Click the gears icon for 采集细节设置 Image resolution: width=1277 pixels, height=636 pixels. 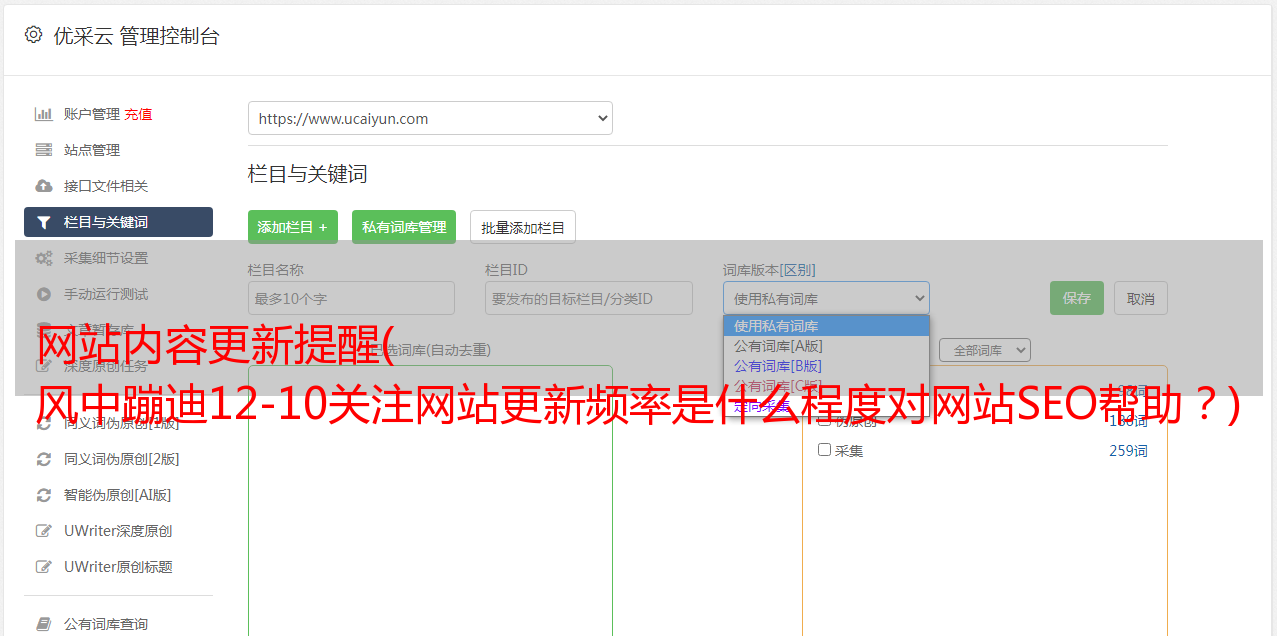(43, 258)
